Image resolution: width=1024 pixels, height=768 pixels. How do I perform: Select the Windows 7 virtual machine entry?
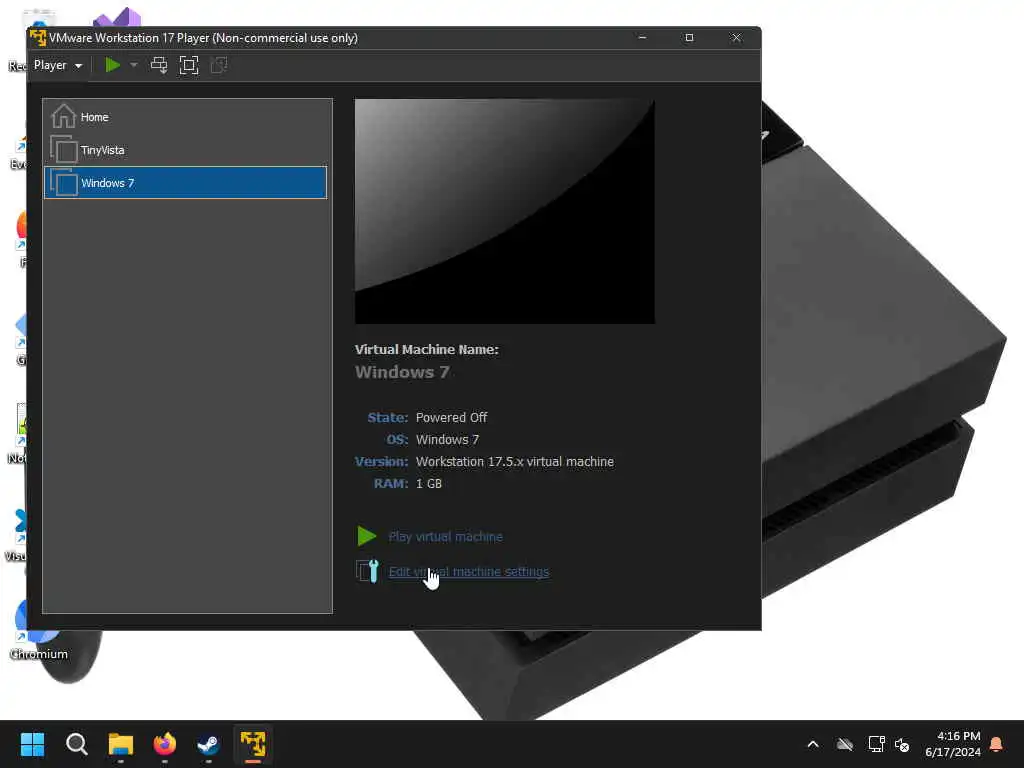(x=185, y=183)
